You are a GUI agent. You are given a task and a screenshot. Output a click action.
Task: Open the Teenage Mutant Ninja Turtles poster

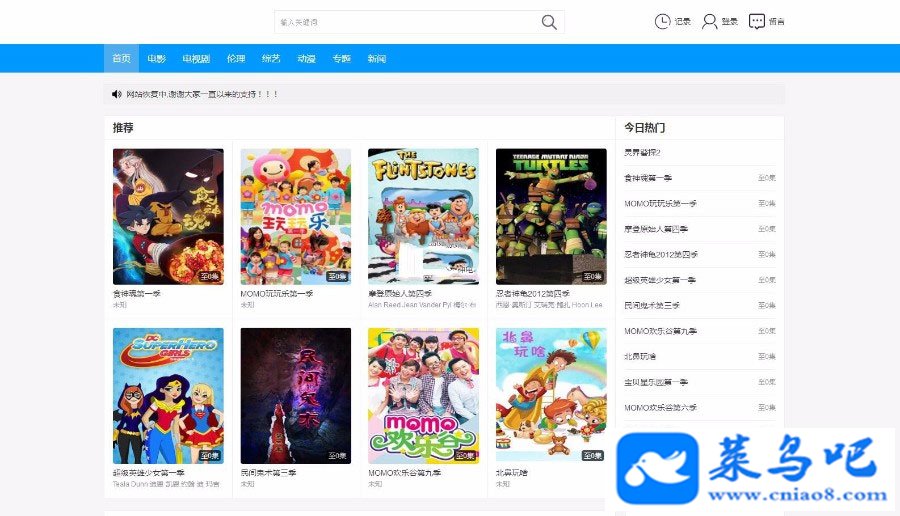pos(551,216)
